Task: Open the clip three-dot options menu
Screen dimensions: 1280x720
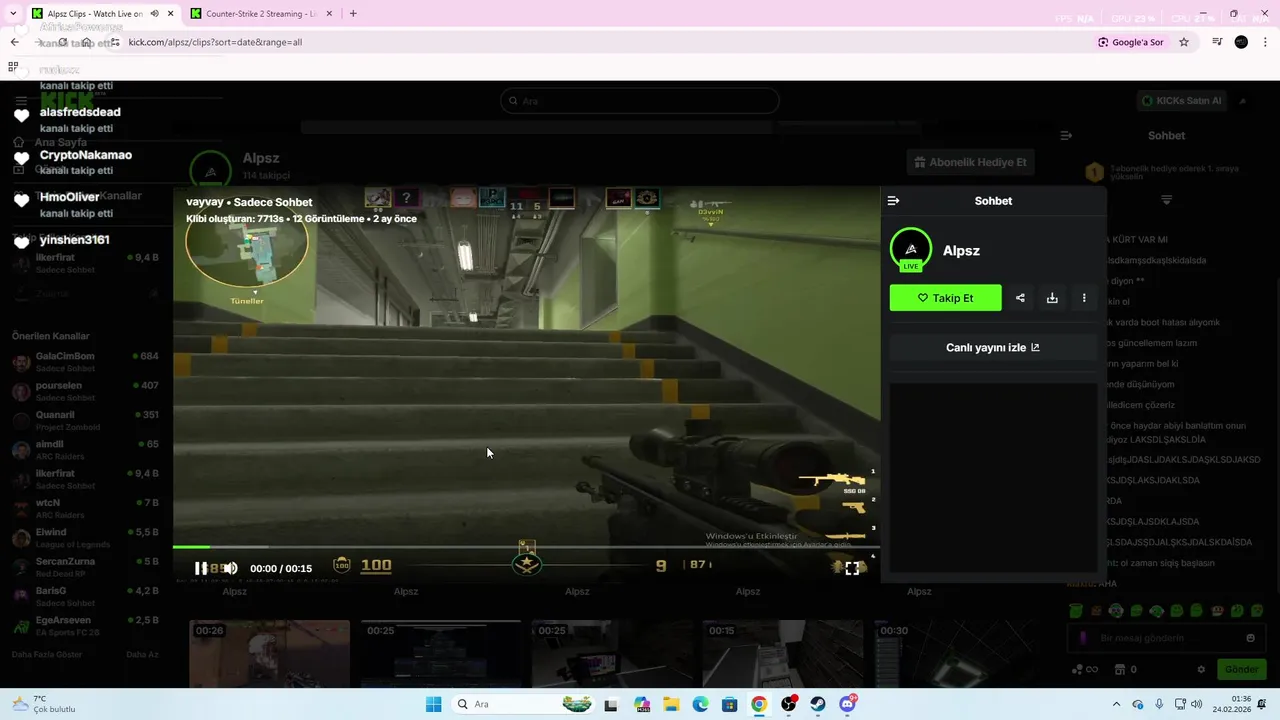Action: click(1084, 298)
